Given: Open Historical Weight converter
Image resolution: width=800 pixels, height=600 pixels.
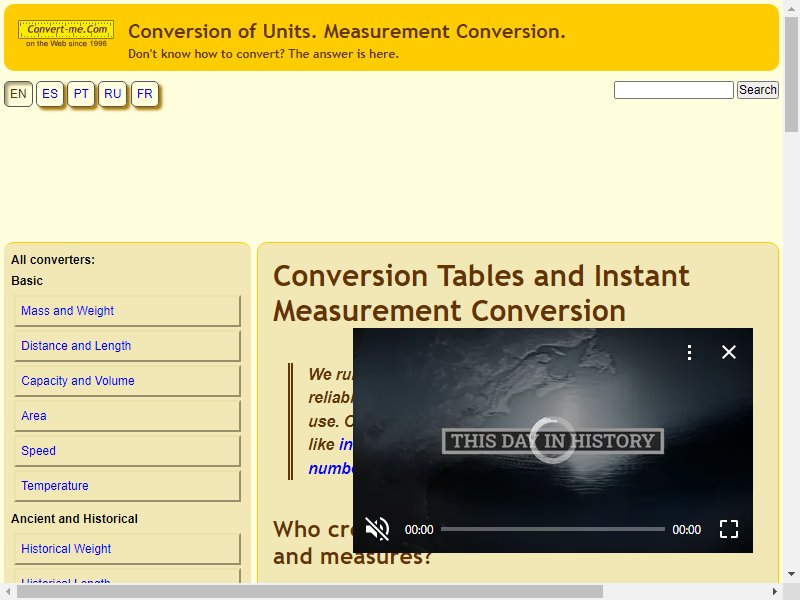Looking at the screenshot, I should 127,548.
